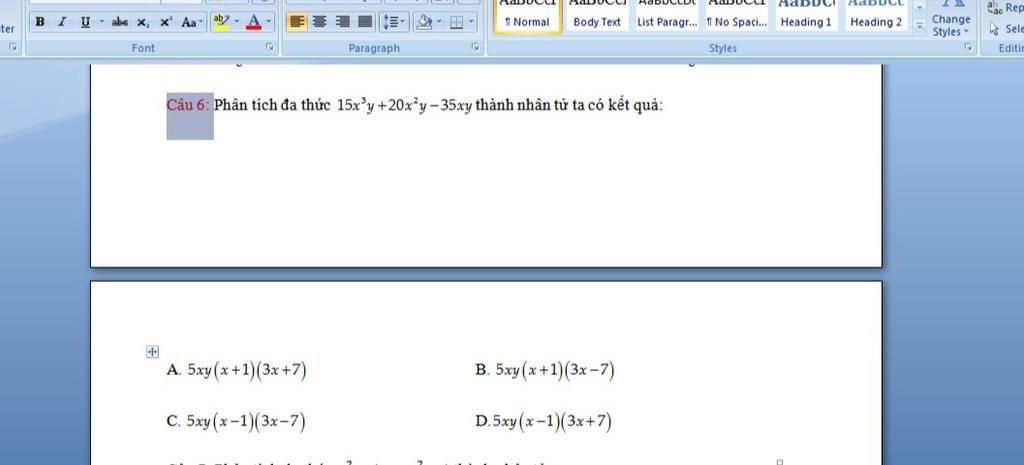Open the Change Styles menu
Image resolution: width=1024 pixels, height=465 pixels.
point(951,20)
